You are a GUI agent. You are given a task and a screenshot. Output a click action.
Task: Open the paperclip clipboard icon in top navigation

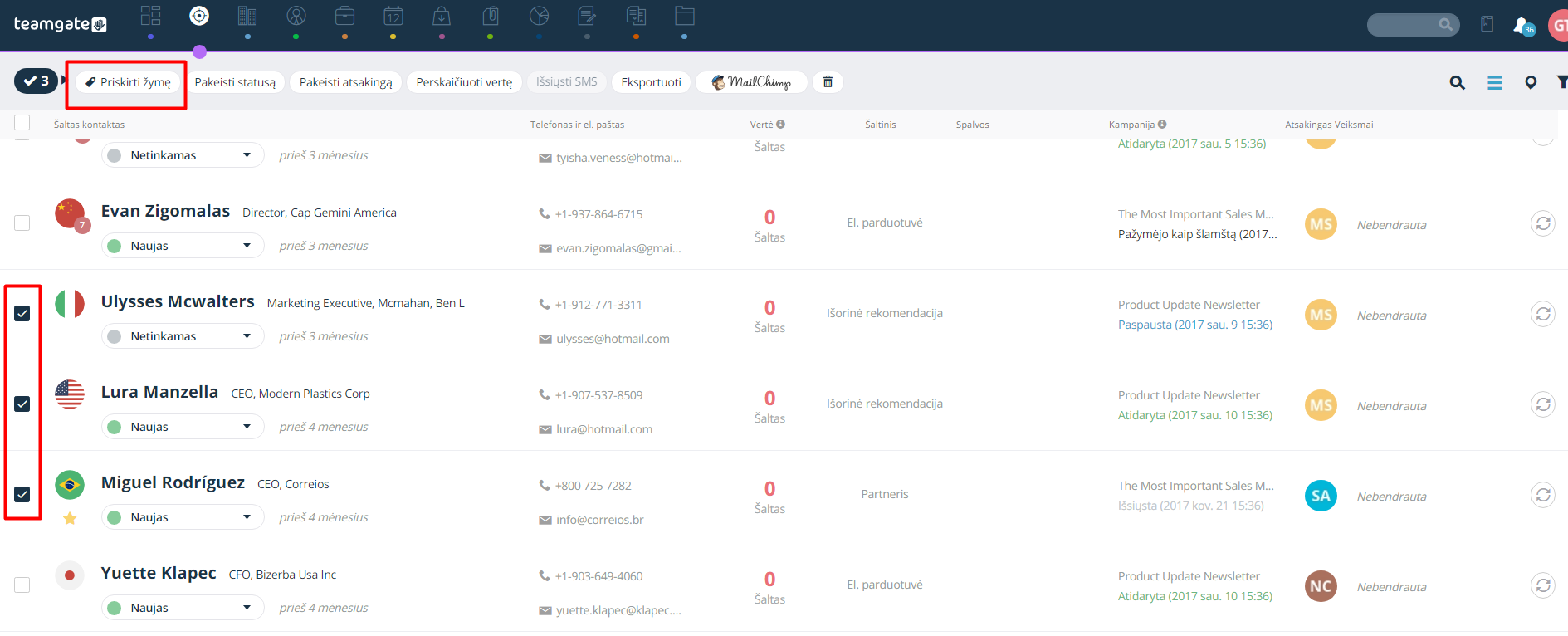pos(491,16)
